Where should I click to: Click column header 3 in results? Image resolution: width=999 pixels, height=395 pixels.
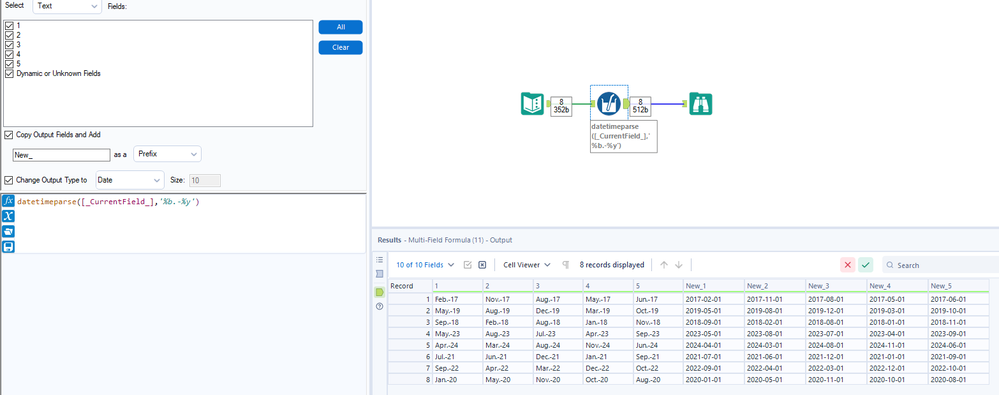[x=557, y=285]
